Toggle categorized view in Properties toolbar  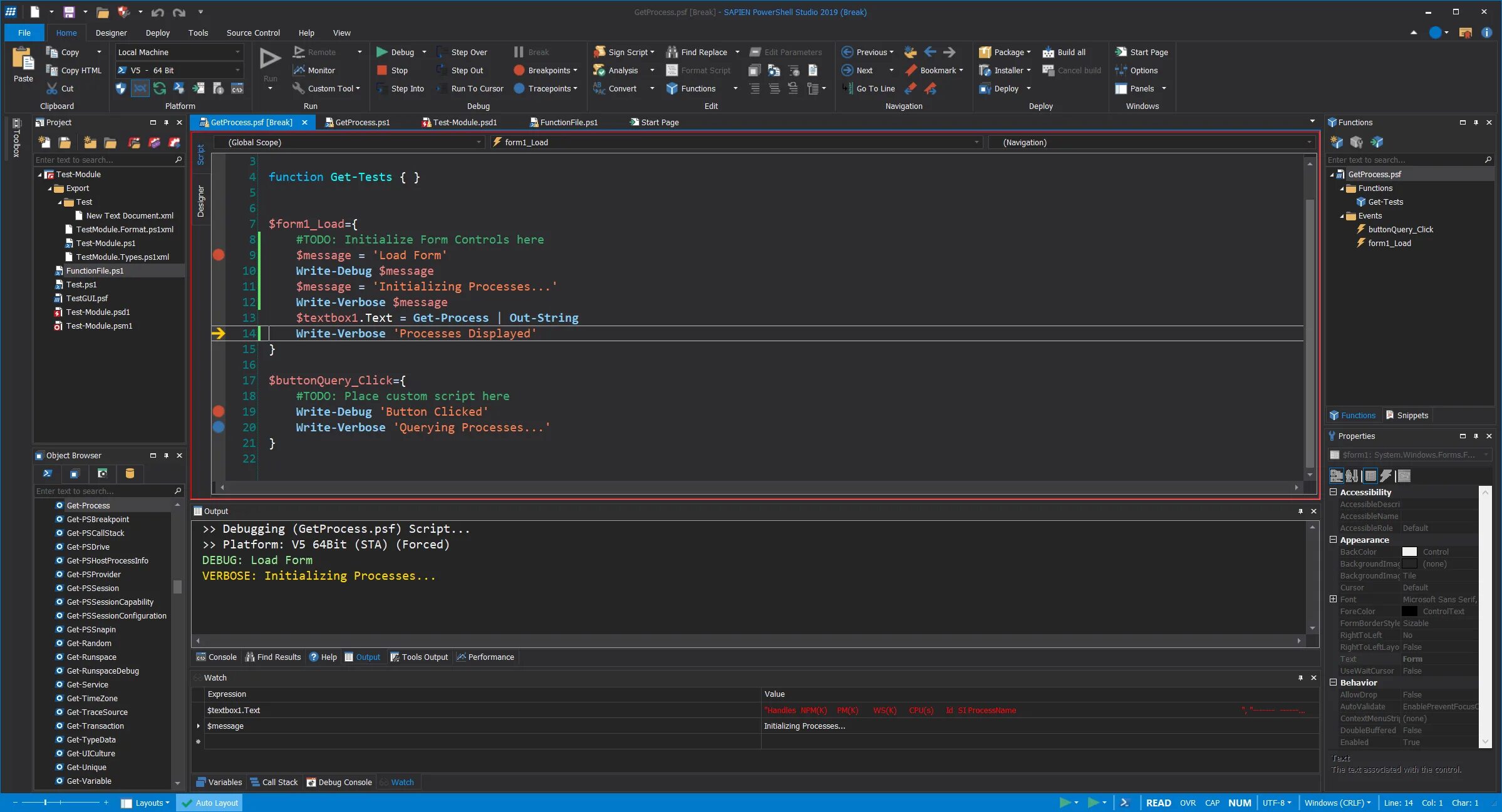coord(1336,476)
